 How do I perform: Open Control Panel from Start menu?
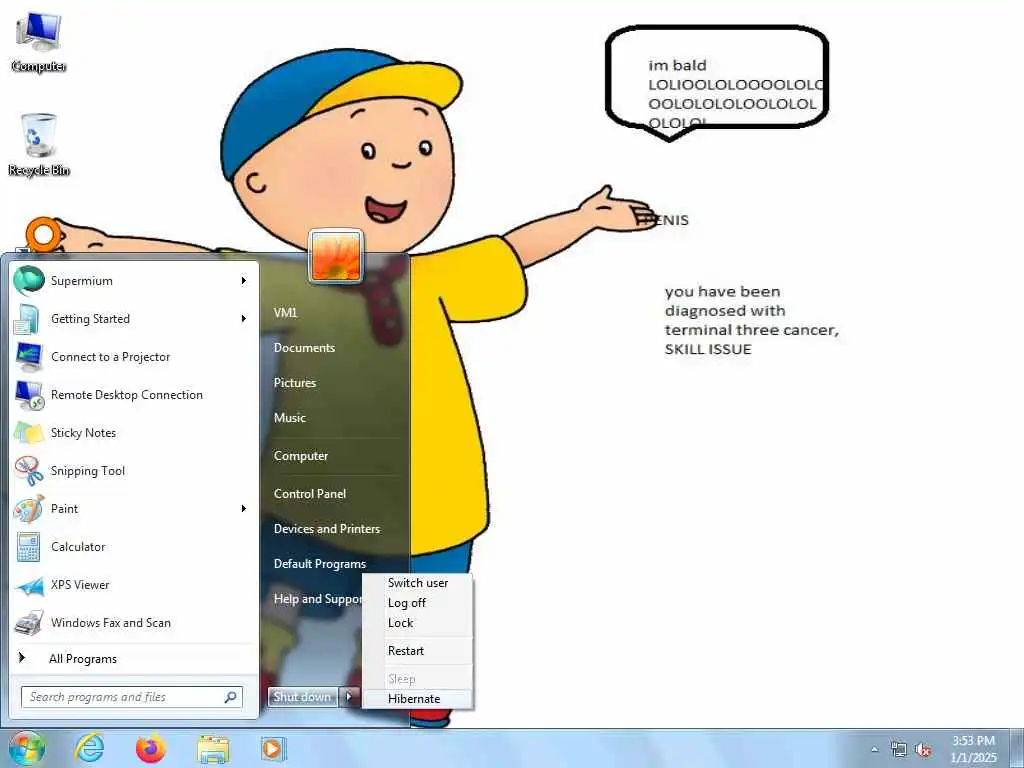310,494
